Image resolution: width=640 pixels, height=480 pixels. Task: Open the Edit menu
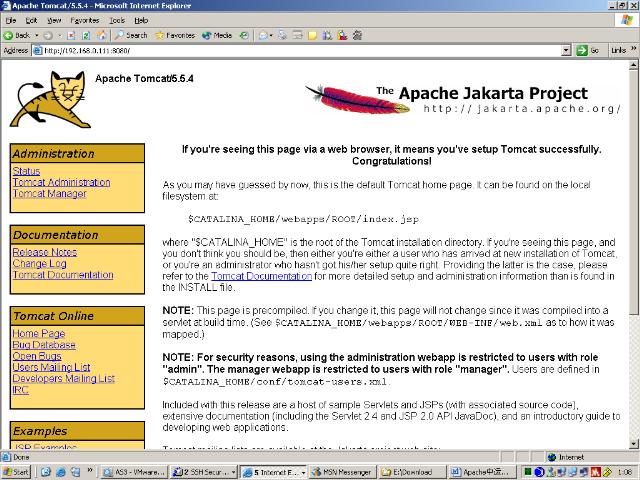tap(31, 20)
